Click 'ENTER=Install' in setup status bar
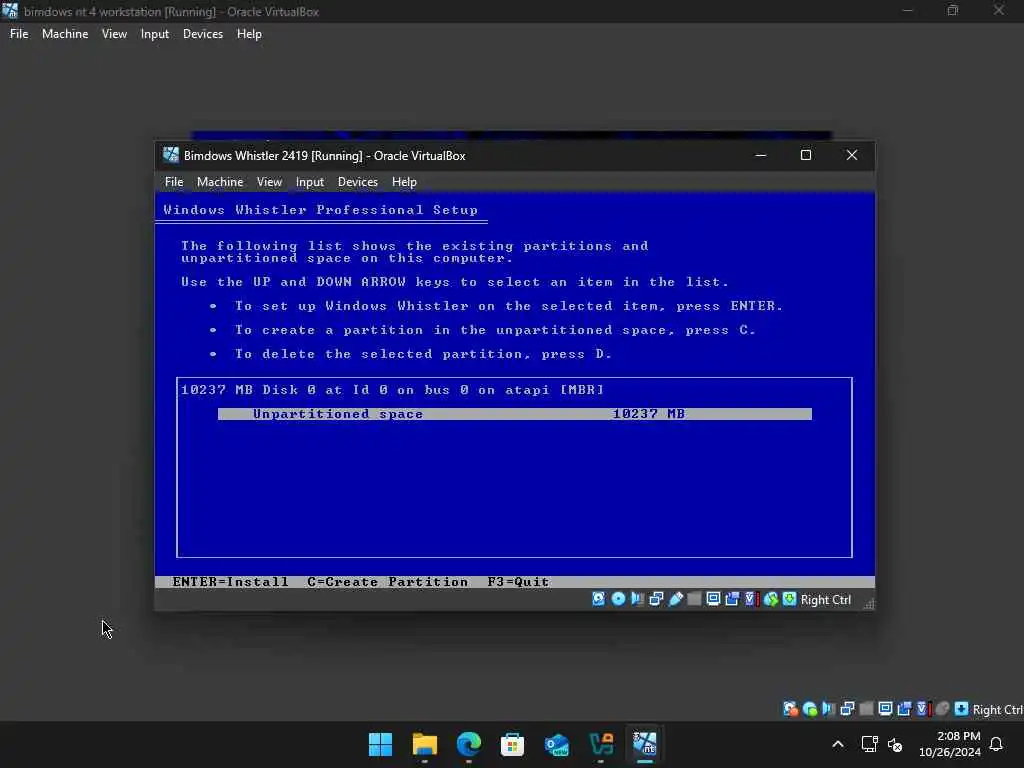Screen dimensions: 1024x768 (x=230, y=582)
